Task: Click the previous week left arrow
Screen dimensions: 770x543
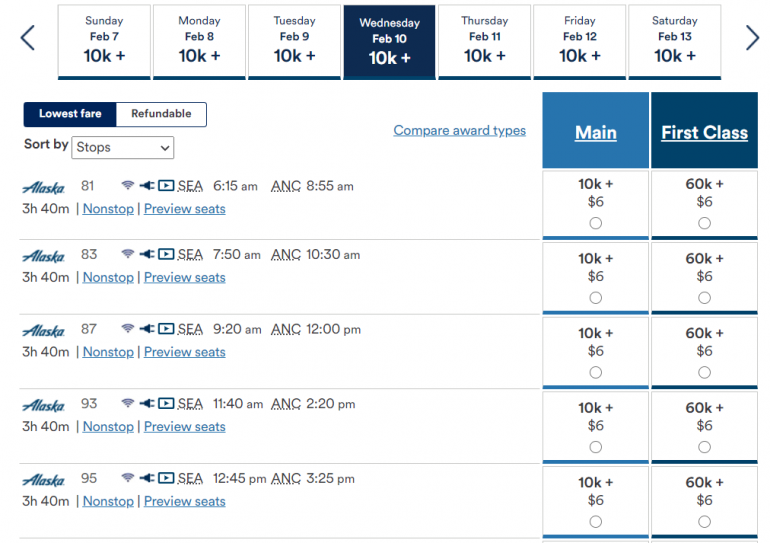Action: 28,38
